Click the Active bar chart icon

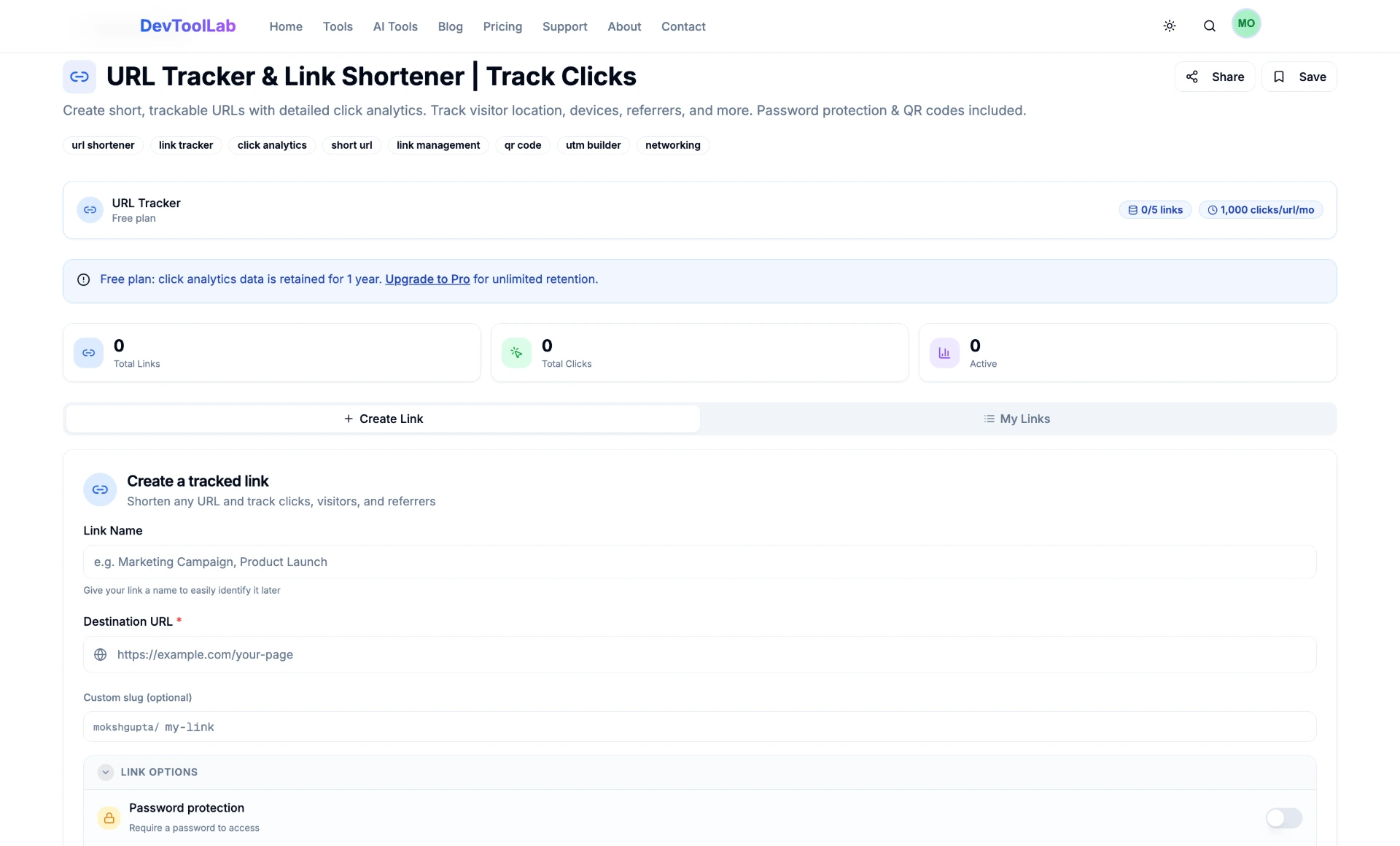click(x=944, y=353)
